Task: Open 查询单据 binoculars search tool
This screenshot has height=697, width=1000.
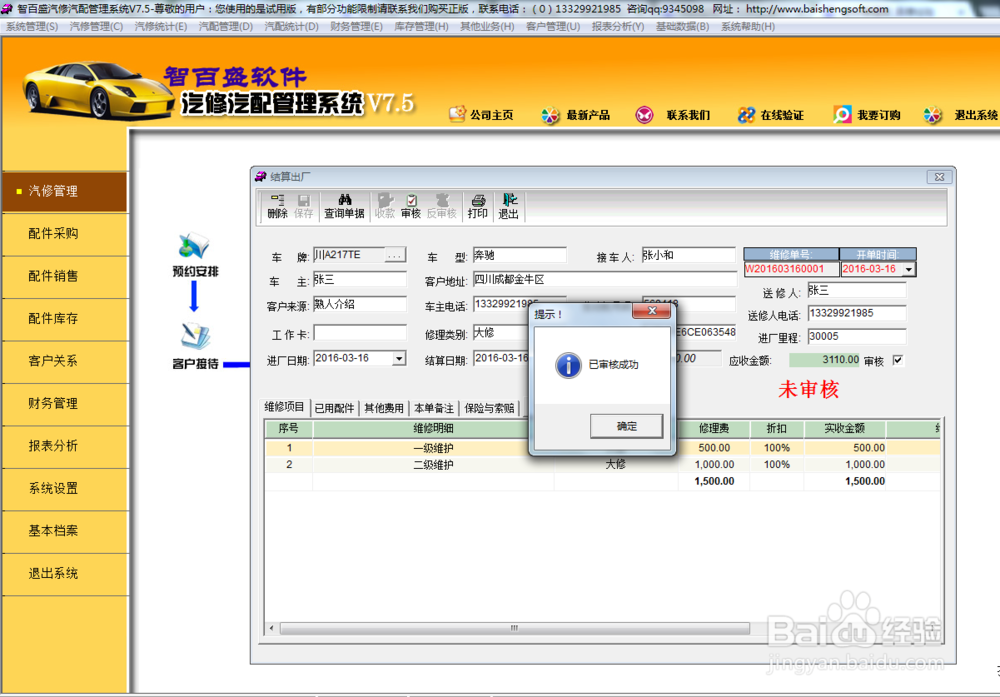Action: pos(344,207)
